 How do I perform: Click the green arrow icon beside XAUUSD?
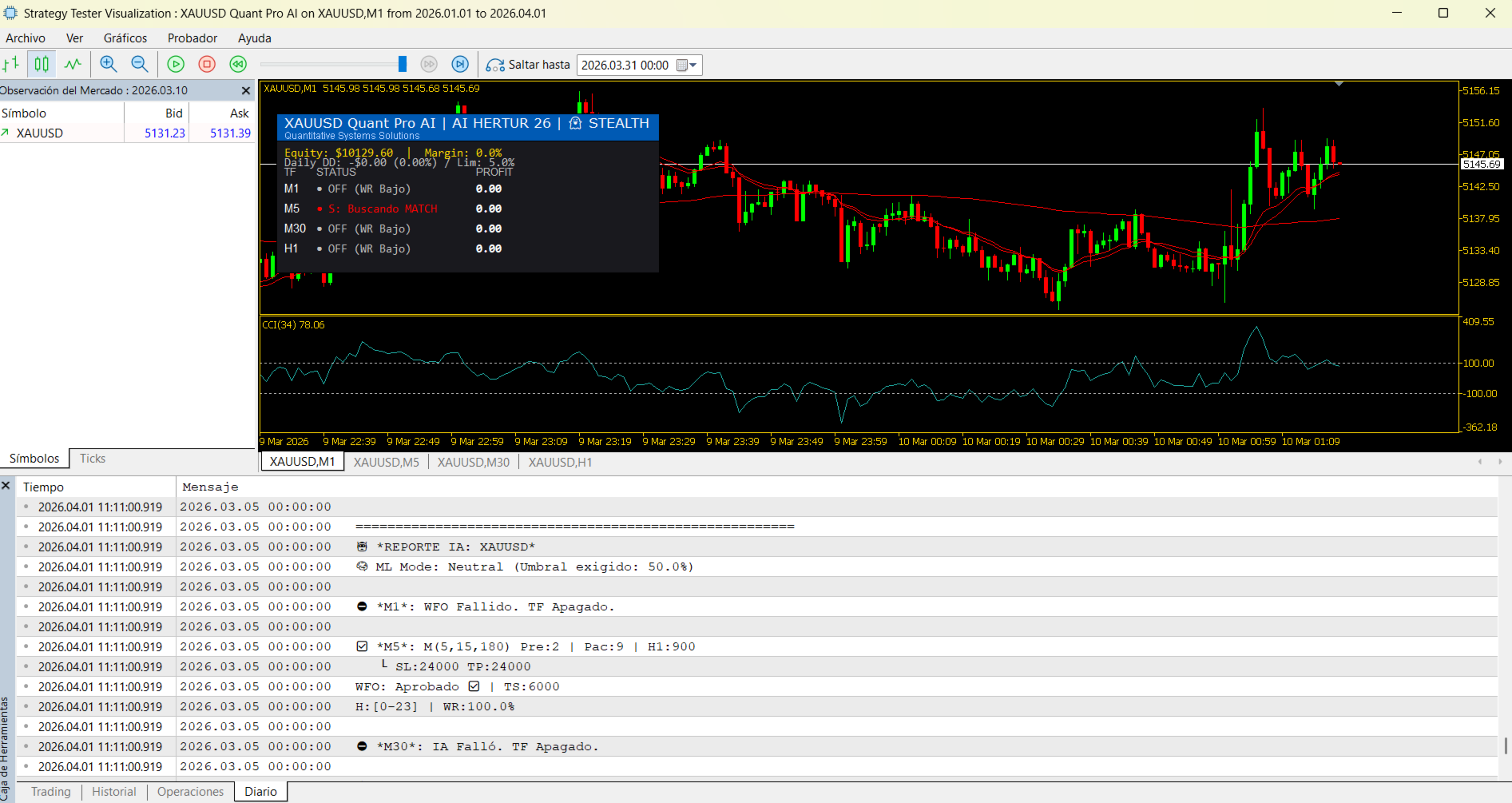click(6, 133)
